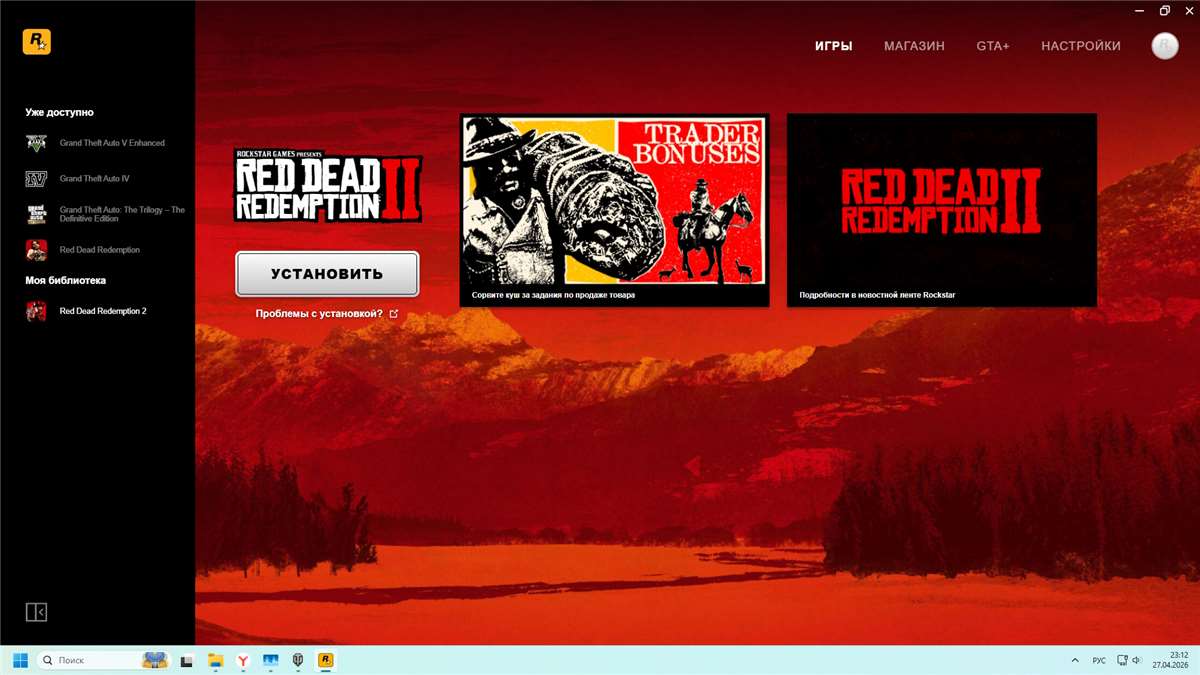Select the Red Dead Redemption icon under available games
The width and height of the screenshot is (1200, 675).
click(36, 250)
